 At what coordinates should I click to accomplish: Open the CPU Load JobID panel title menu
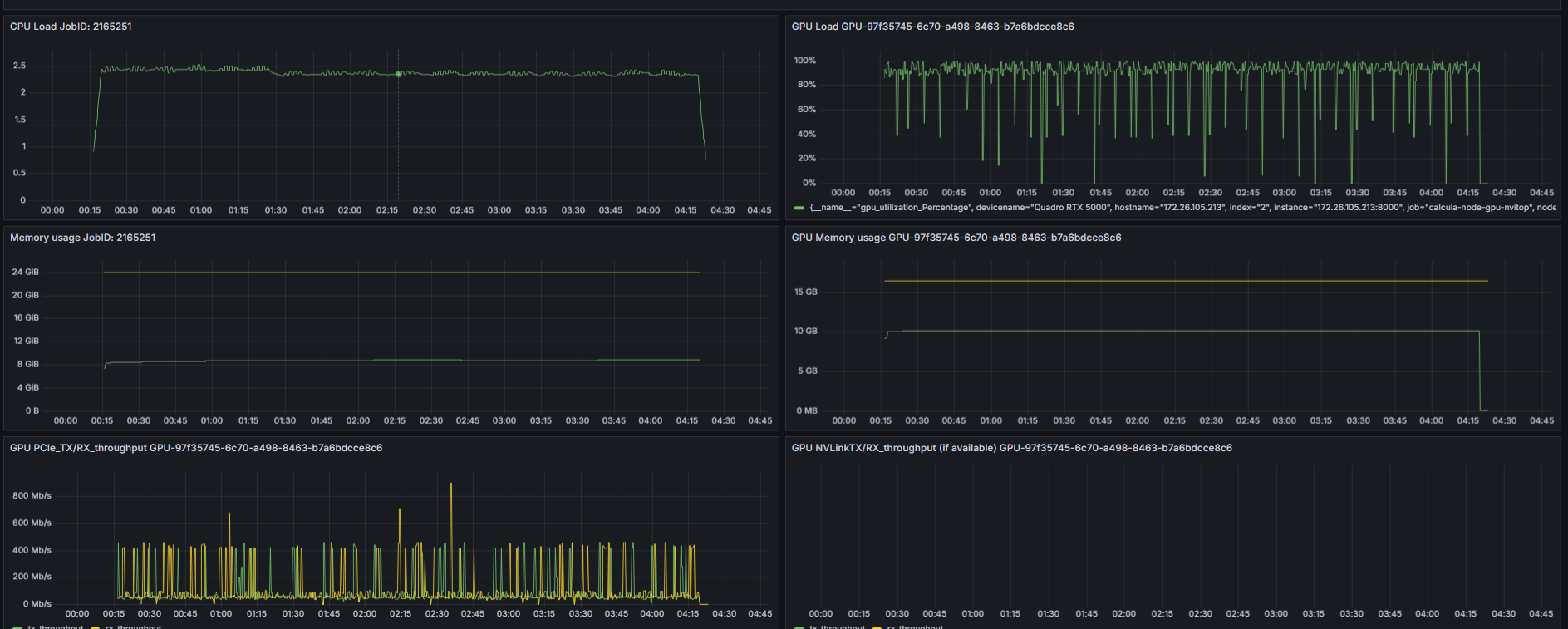pos(71,27)
